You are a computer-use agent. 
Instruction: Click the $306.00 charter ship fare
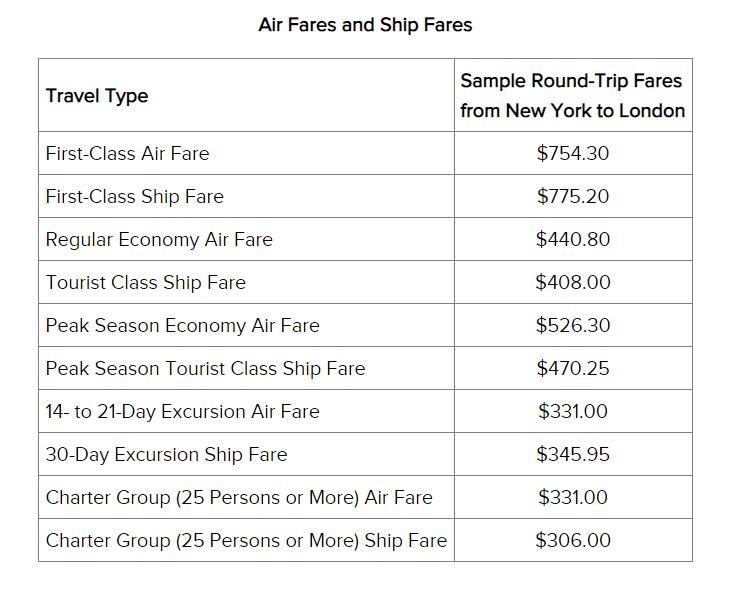pos(573,540)
